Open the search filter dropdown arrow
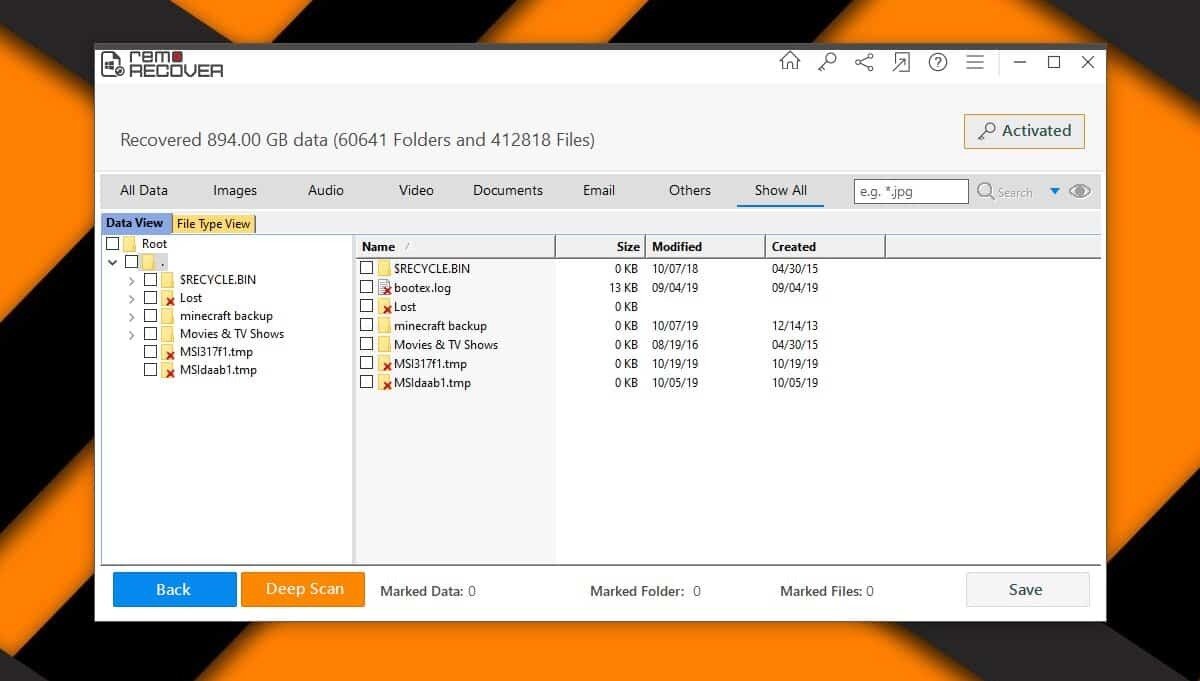This screenshot has height=681, width=1200. coord(1055,191)
